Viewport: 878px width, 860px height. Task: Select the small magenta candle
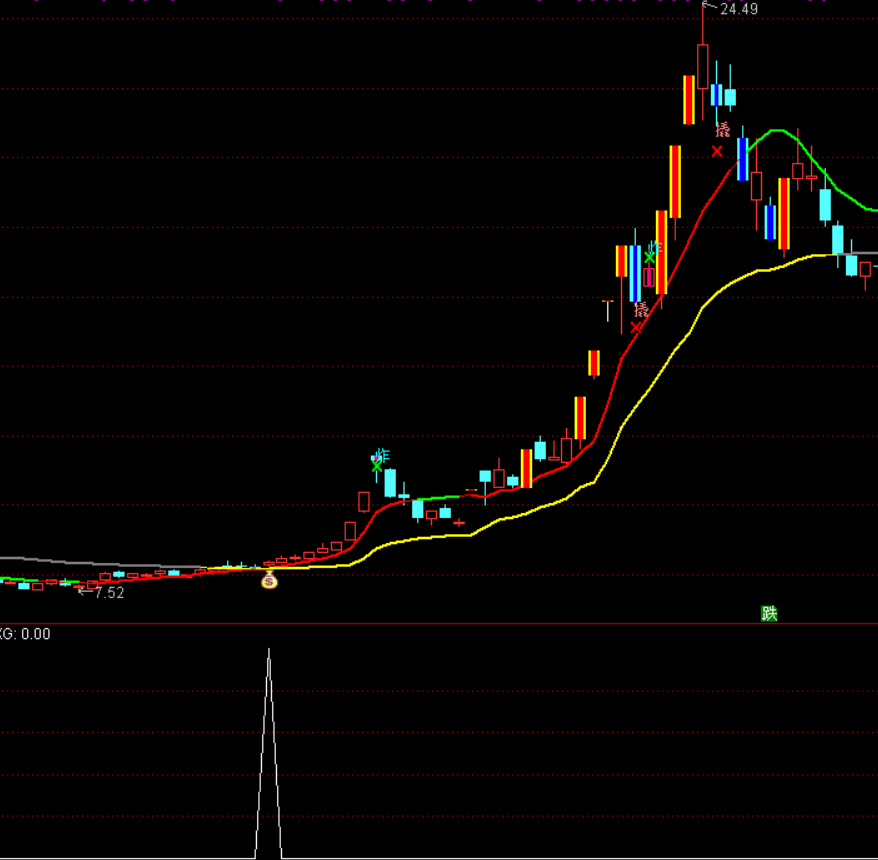coord(649,277)
